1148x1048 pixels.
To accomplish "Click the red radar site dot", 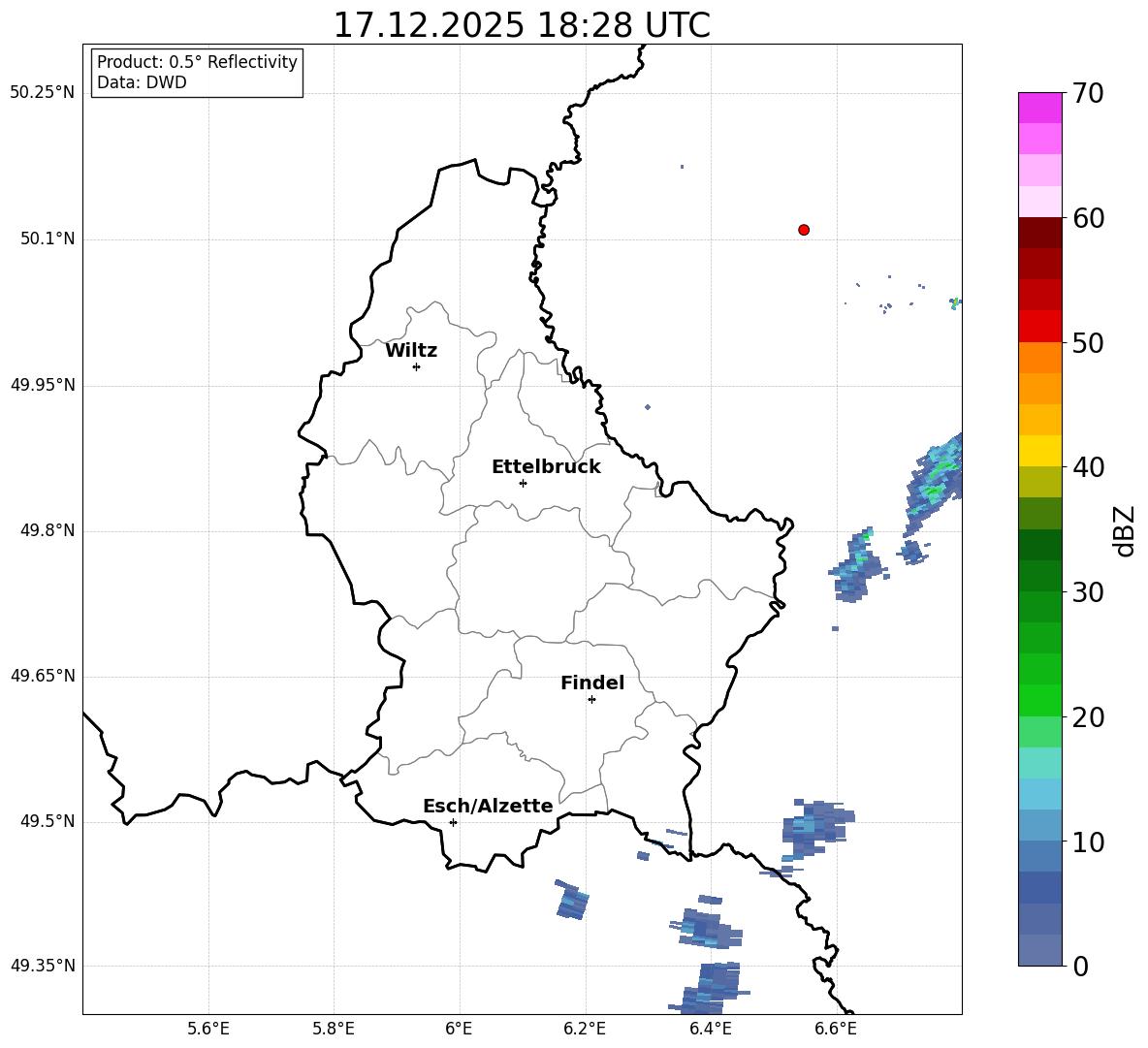I will [x=804, y=230].
